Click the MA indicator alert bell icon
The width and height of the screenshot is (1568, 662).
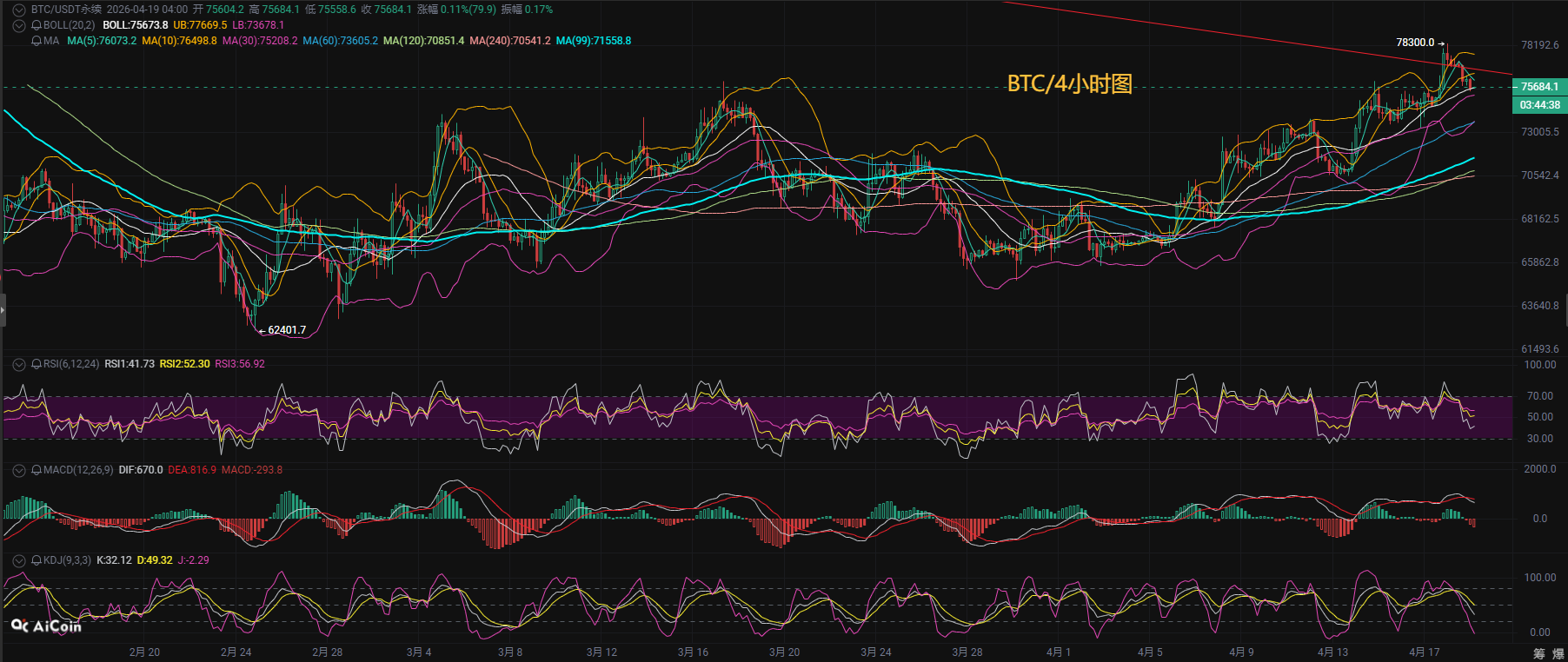point(37,41)
